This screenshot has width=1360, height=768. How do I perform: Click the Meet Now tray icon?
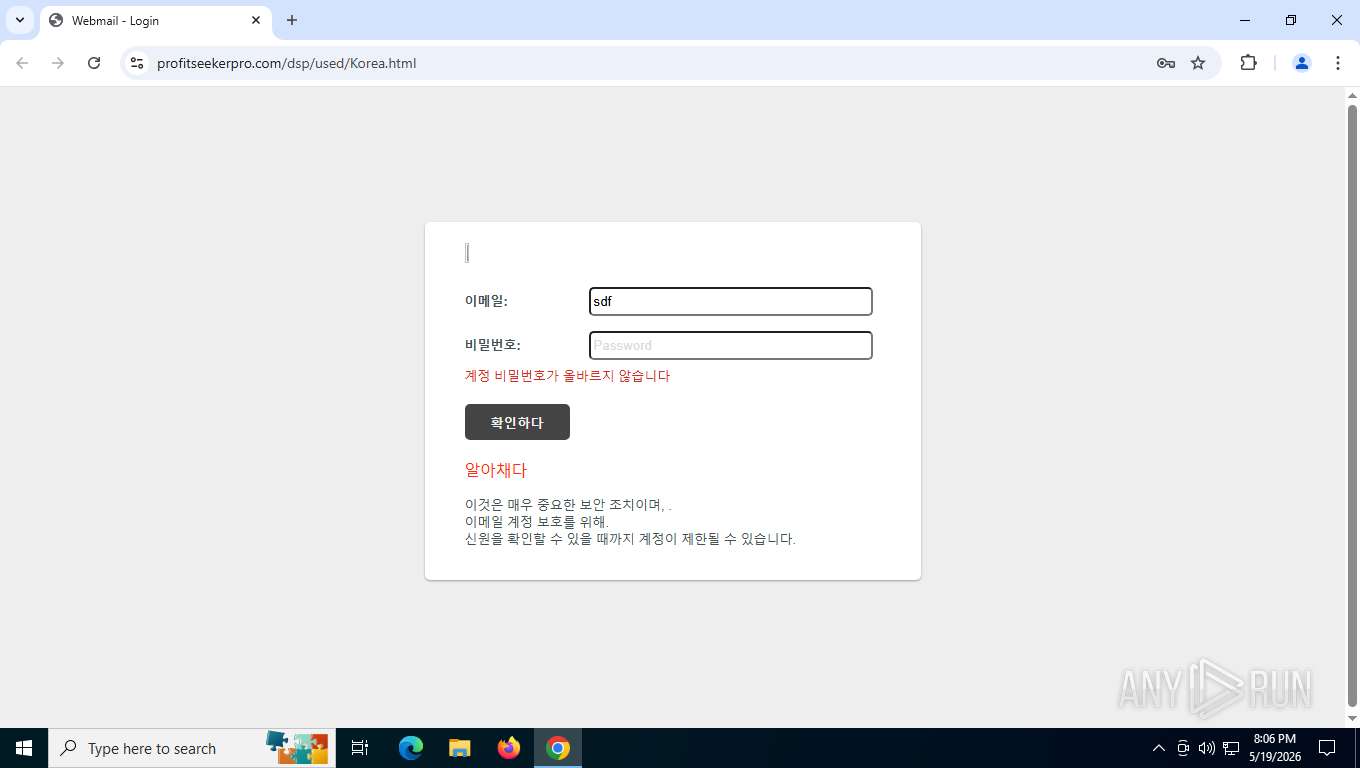pyautogui.click(x=1183, y=748)
